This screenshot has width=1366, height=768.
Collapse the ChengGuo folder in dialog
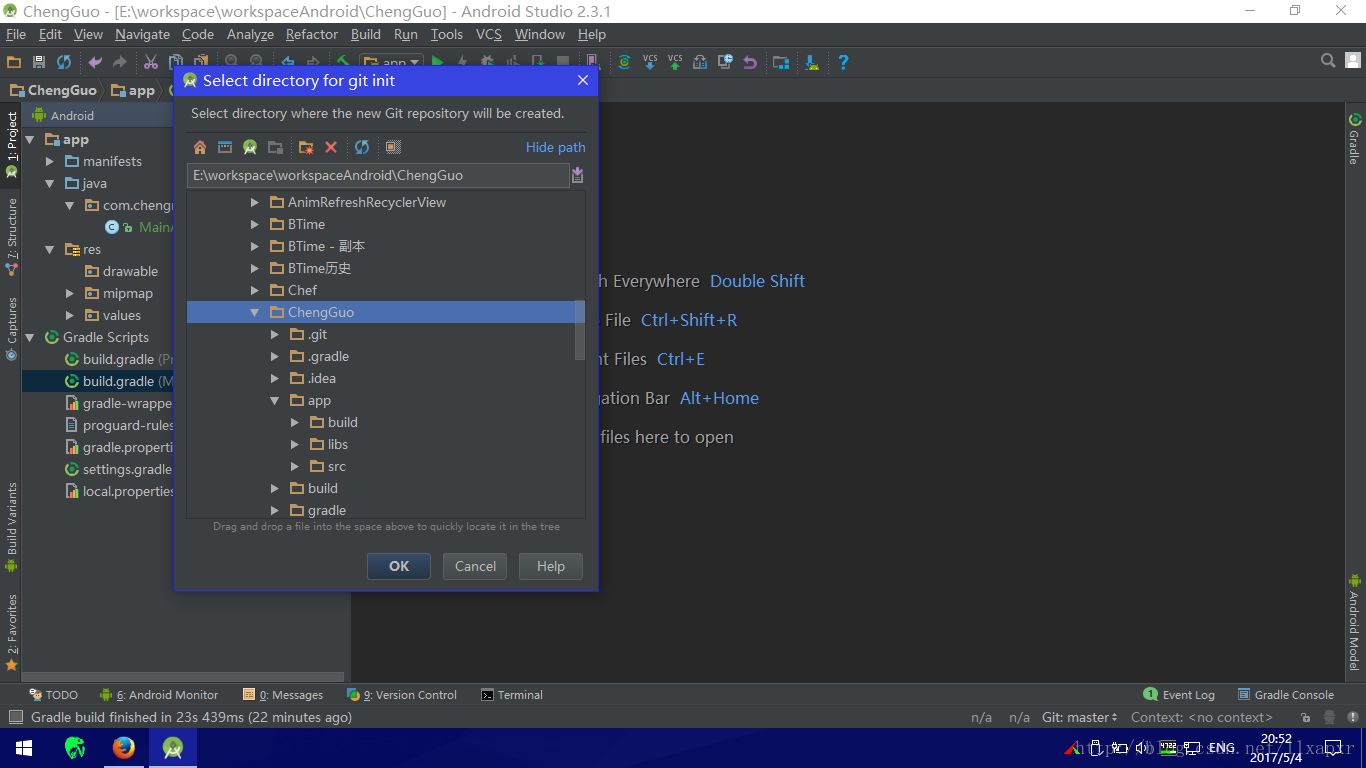(255, 312)
